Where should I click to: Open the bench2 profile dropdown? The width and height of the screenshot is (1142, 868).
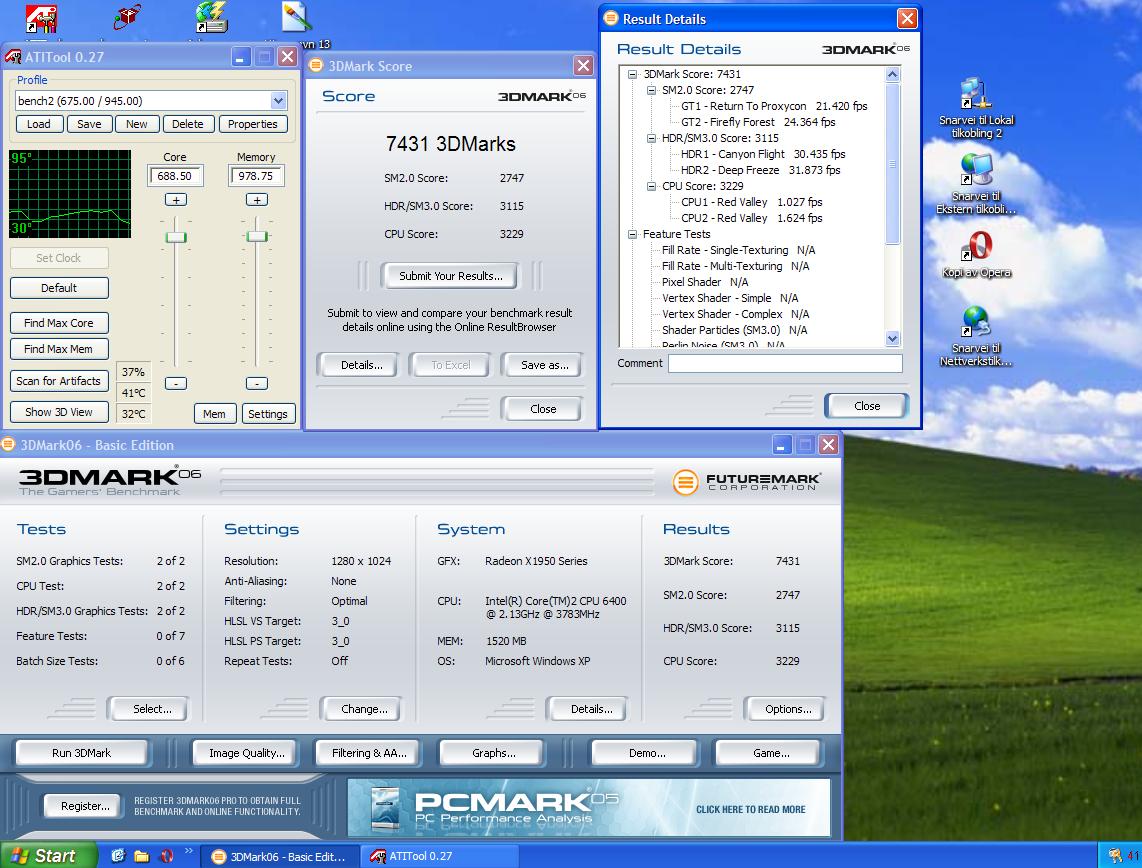(278, 100)
